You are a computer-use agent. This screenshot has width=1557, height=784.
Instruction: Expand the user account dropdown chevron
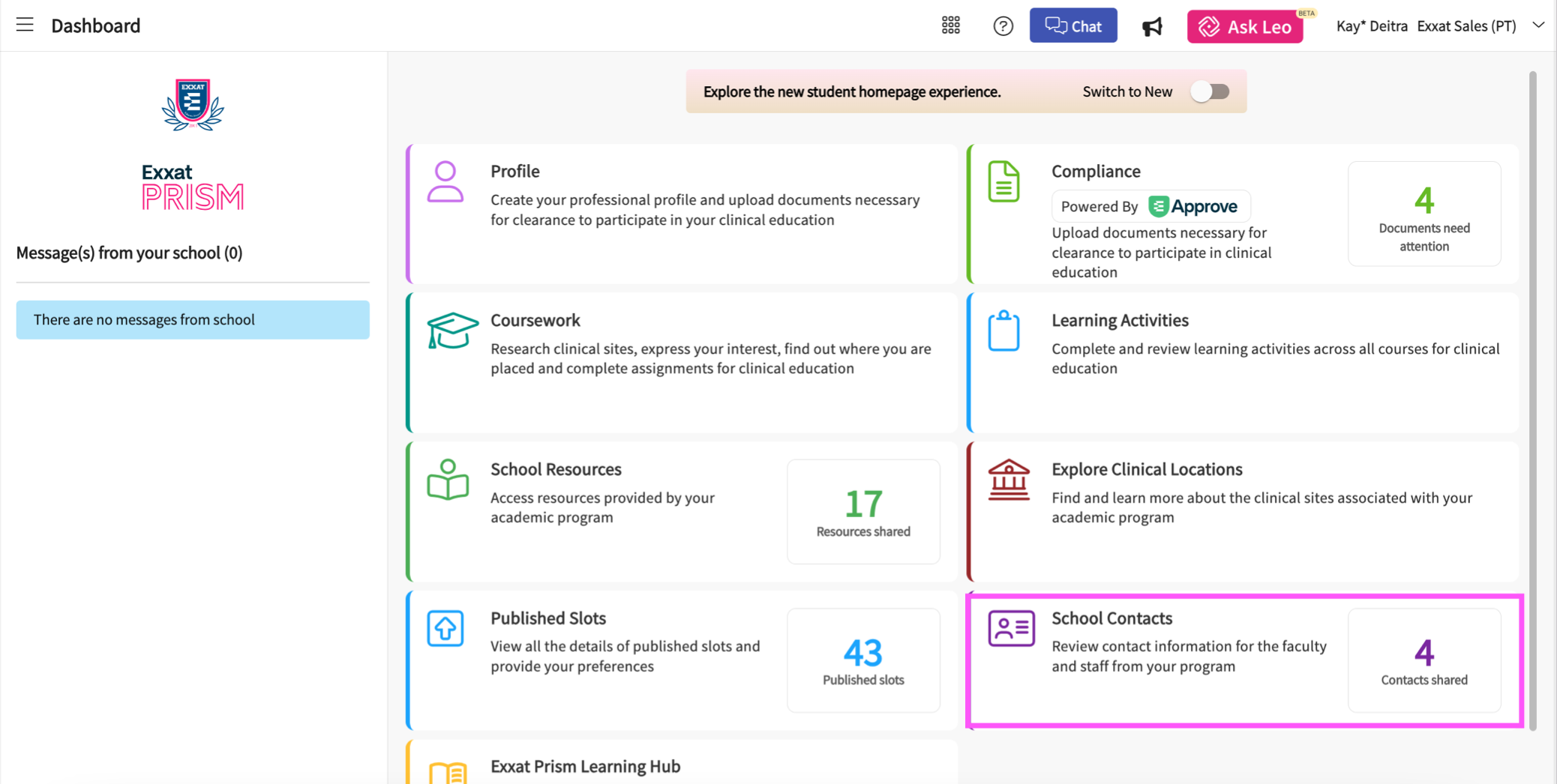tap(1537, 25)
